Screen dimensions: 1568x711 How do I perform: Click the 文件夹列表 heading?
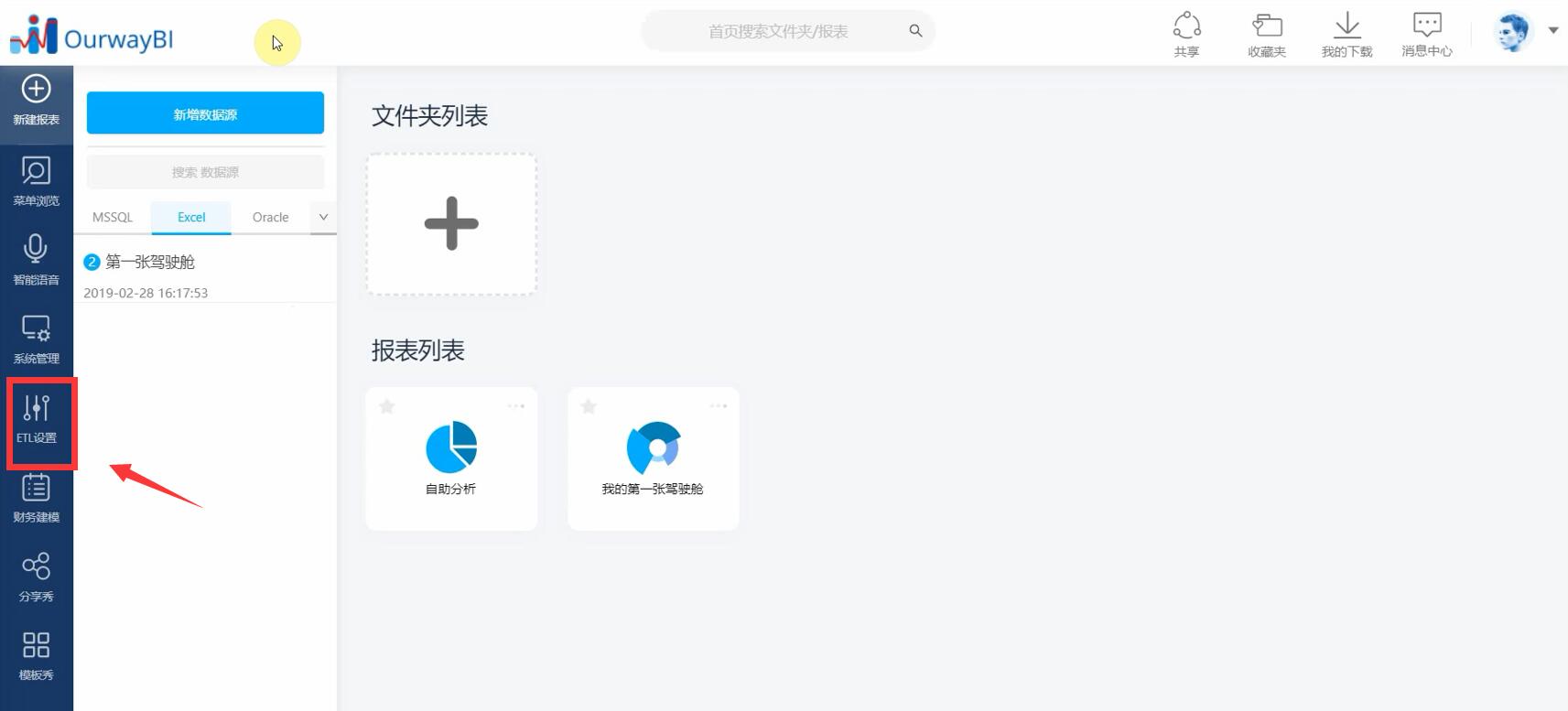[429, 116]
